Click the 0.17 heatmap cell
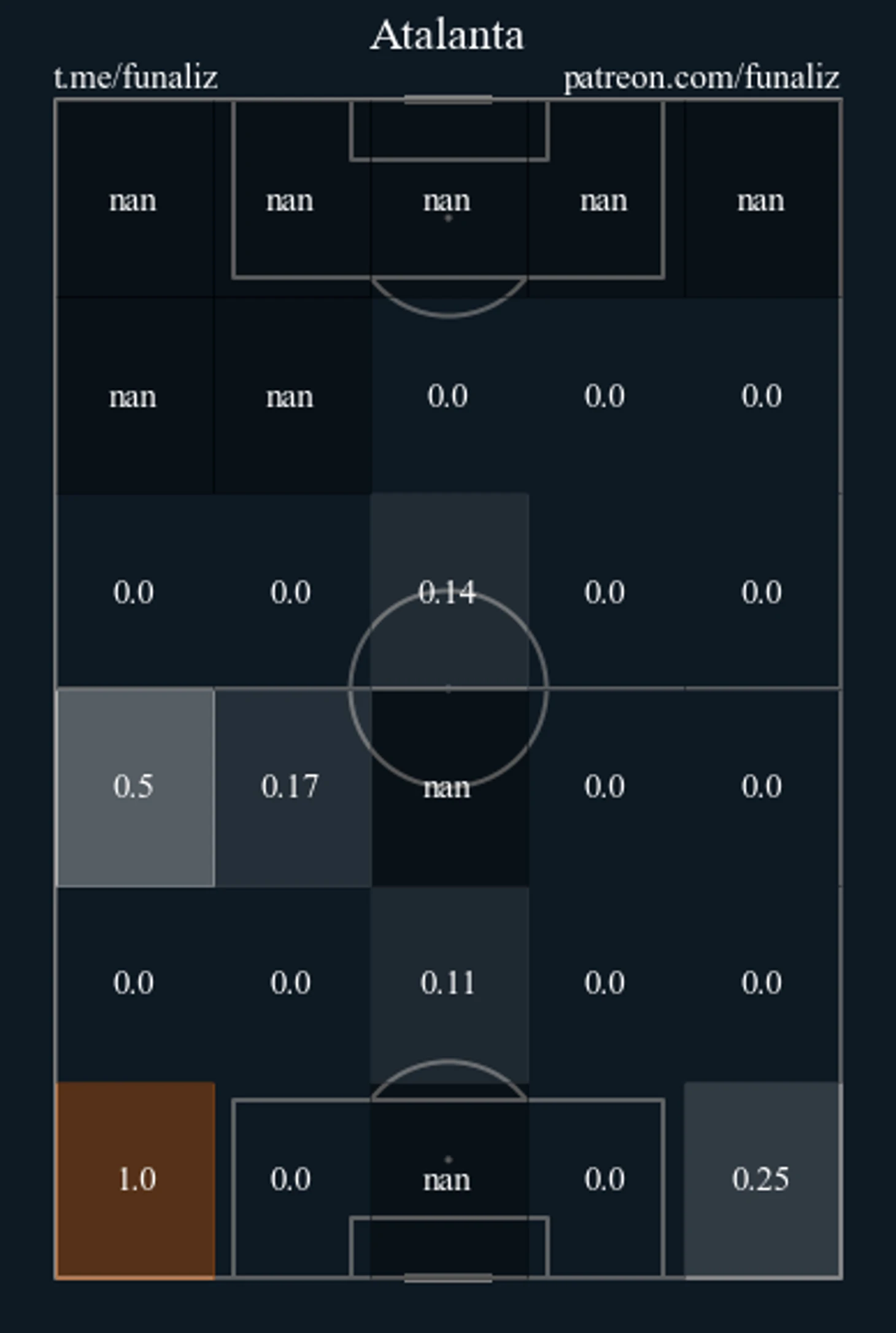The image size is (896, 1333). tap(292, 787)
